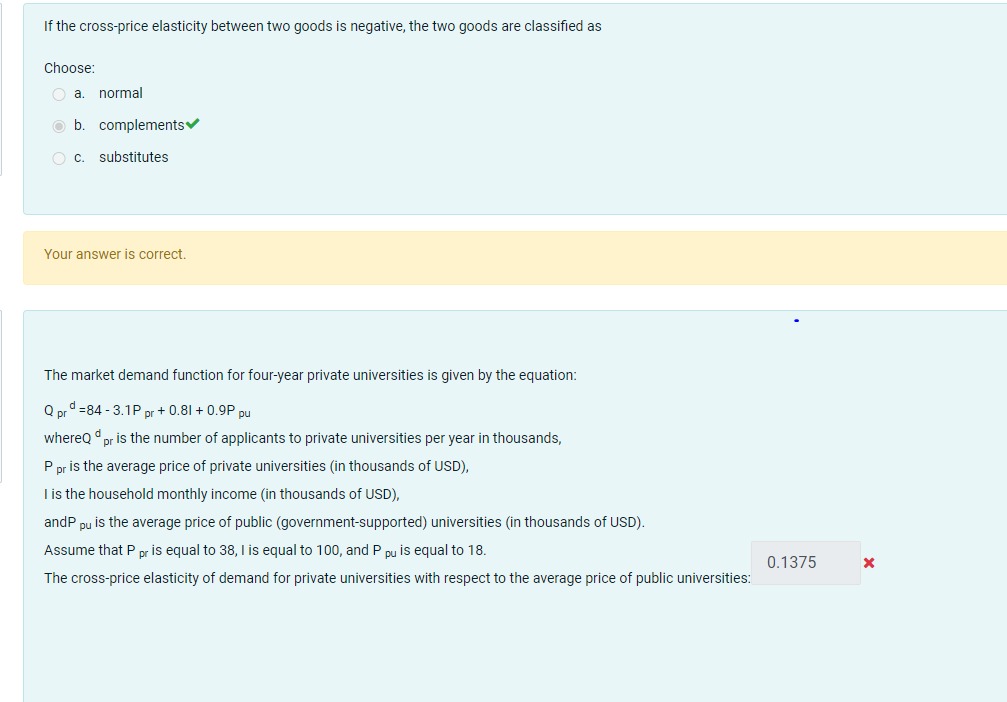The height and width of the screenshot is (702, 1007).
Task: Click the green checkmark beside complements
Action: pyautogui.click(x=192, y=124)
